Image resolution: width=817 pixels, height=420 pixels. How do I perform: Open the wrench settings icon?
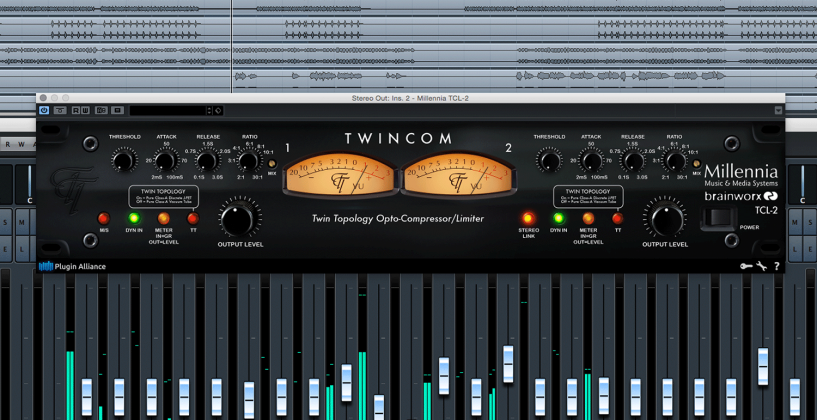coord(761,266)
